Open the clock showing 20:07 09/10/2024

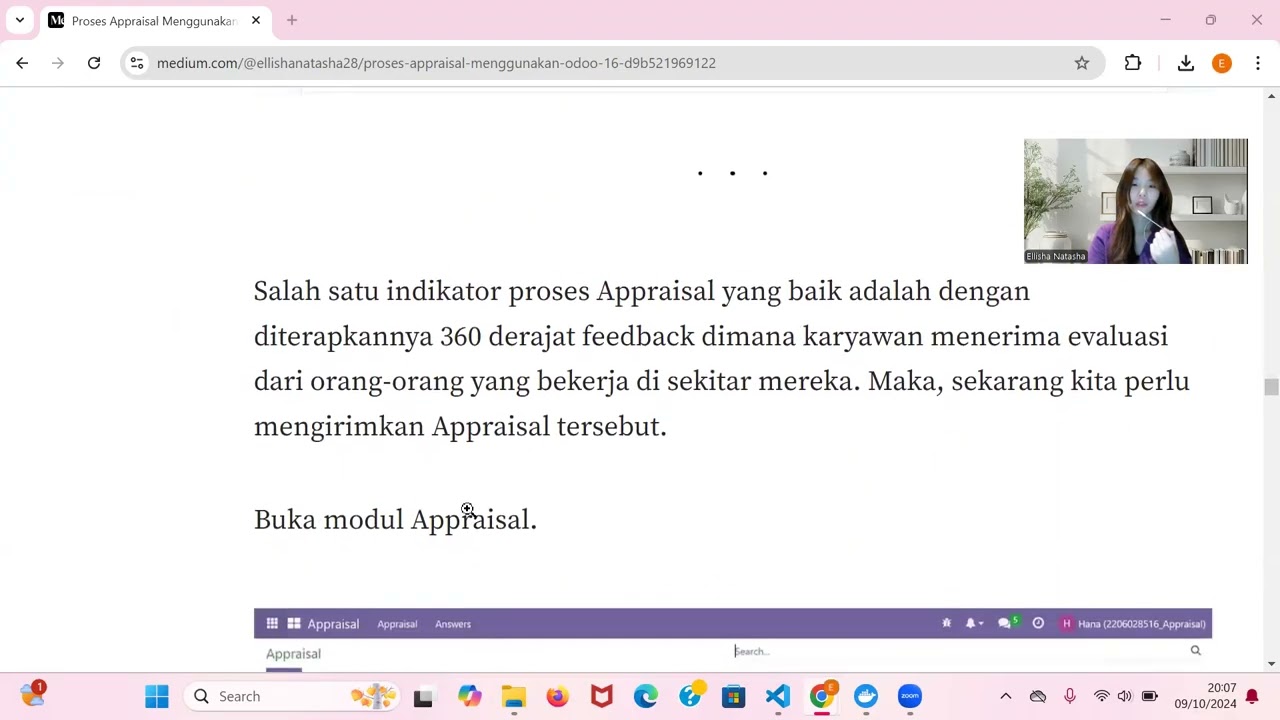pos(1205,696)
